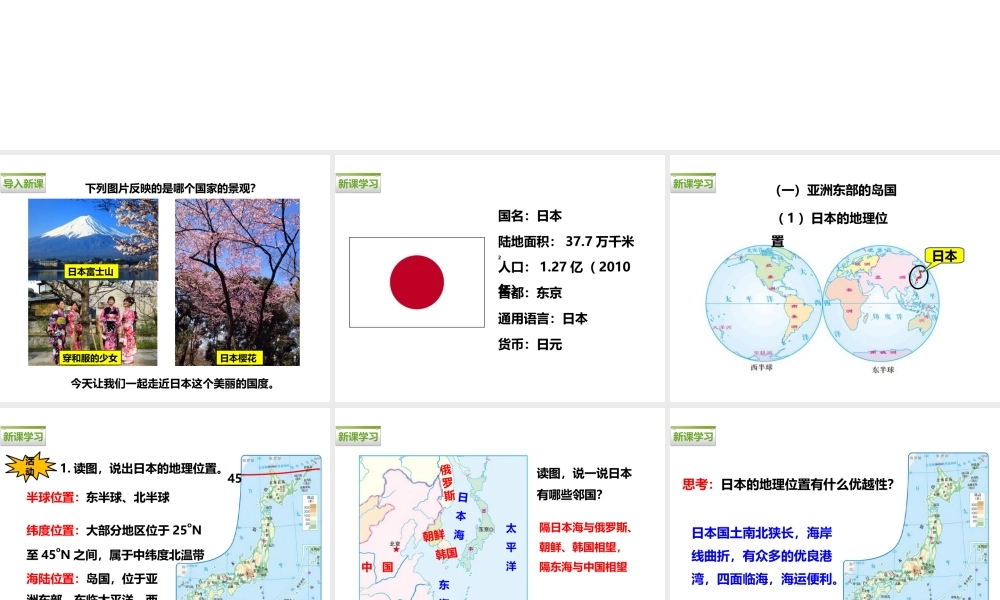The height and width of the screenshot is (600, 1000).
Task: Click the red 思考： label
Action: point(698,485)
